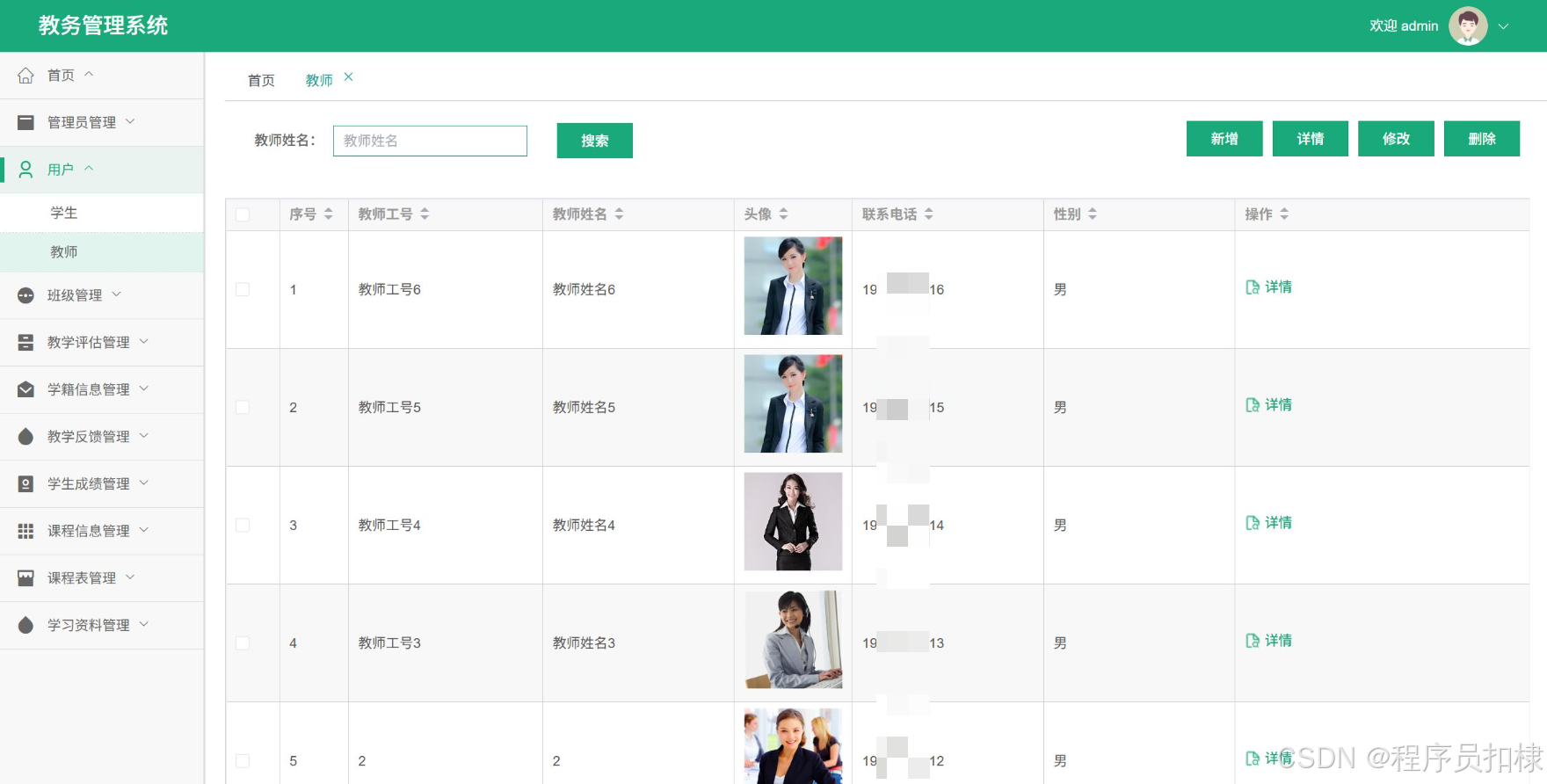The image size is (1547, 784).
Task: Click the user icon beside 用户
Action: [26, 170]
